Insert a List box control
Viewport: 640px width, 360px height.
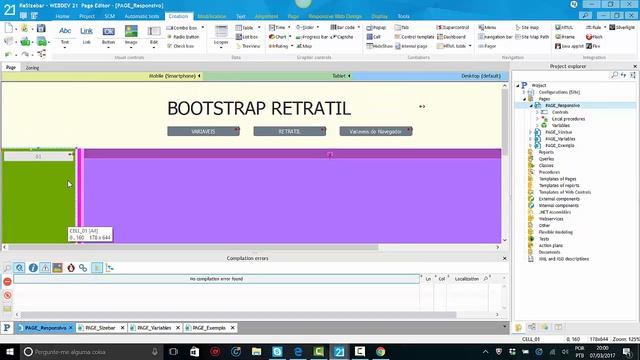coord(247,37)
